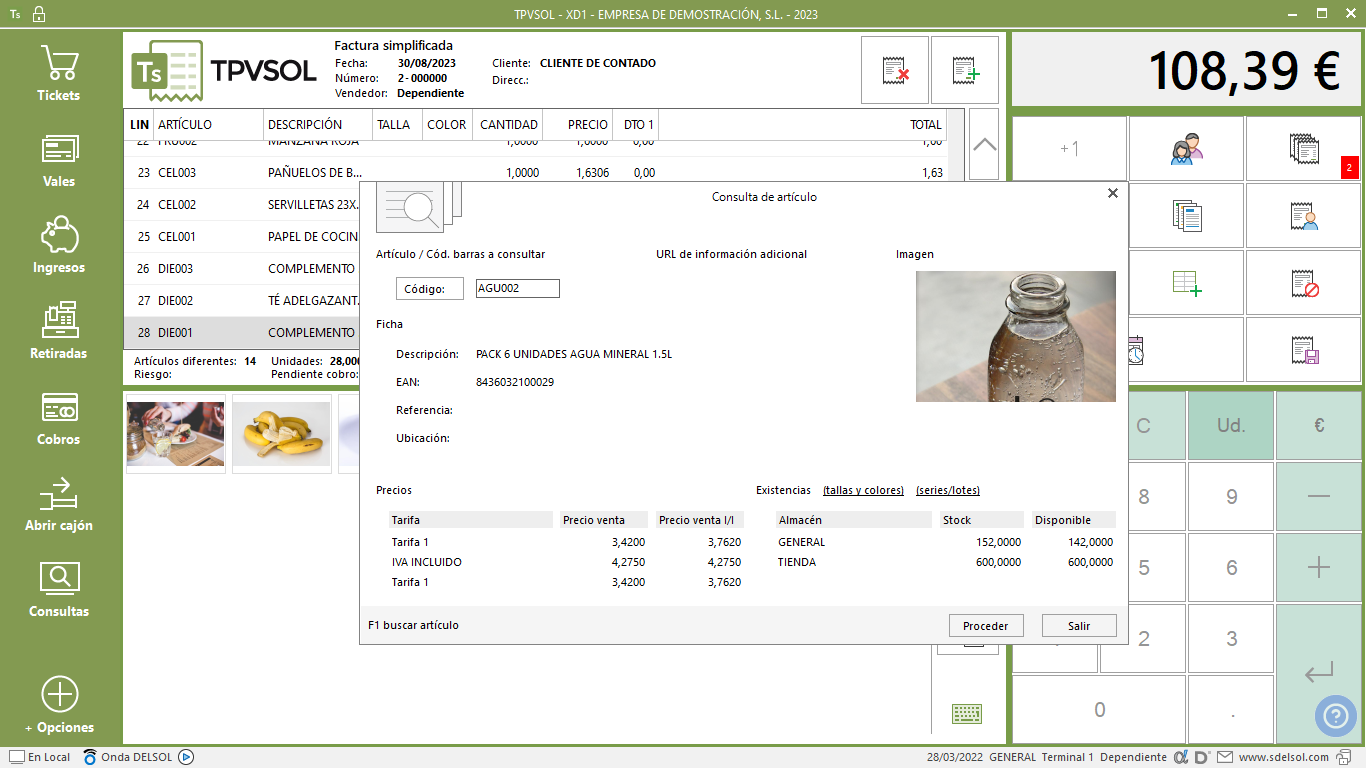The width and height of the screenshot is (1366, 768).
Task: Close the Consulta de artículo dialog
Action: [1112, 193]
